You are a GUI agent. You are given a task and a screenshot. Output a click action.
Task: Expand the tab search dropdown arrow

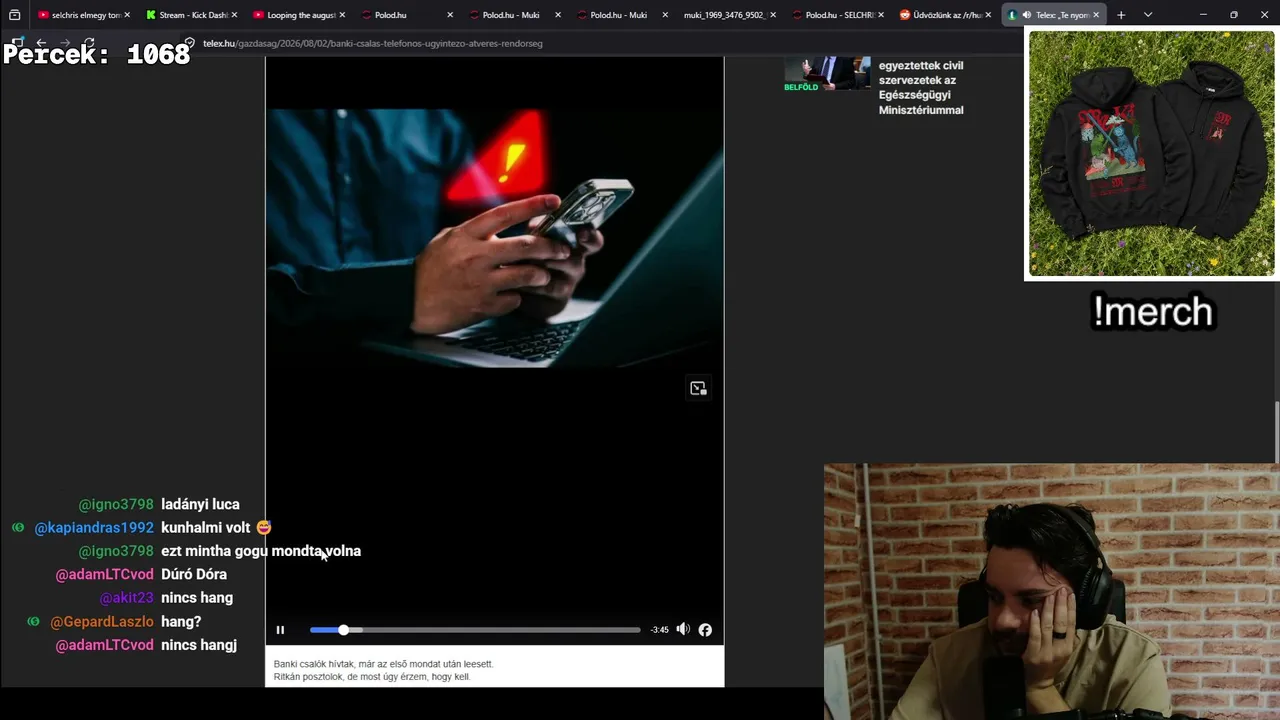[1148, 15]
